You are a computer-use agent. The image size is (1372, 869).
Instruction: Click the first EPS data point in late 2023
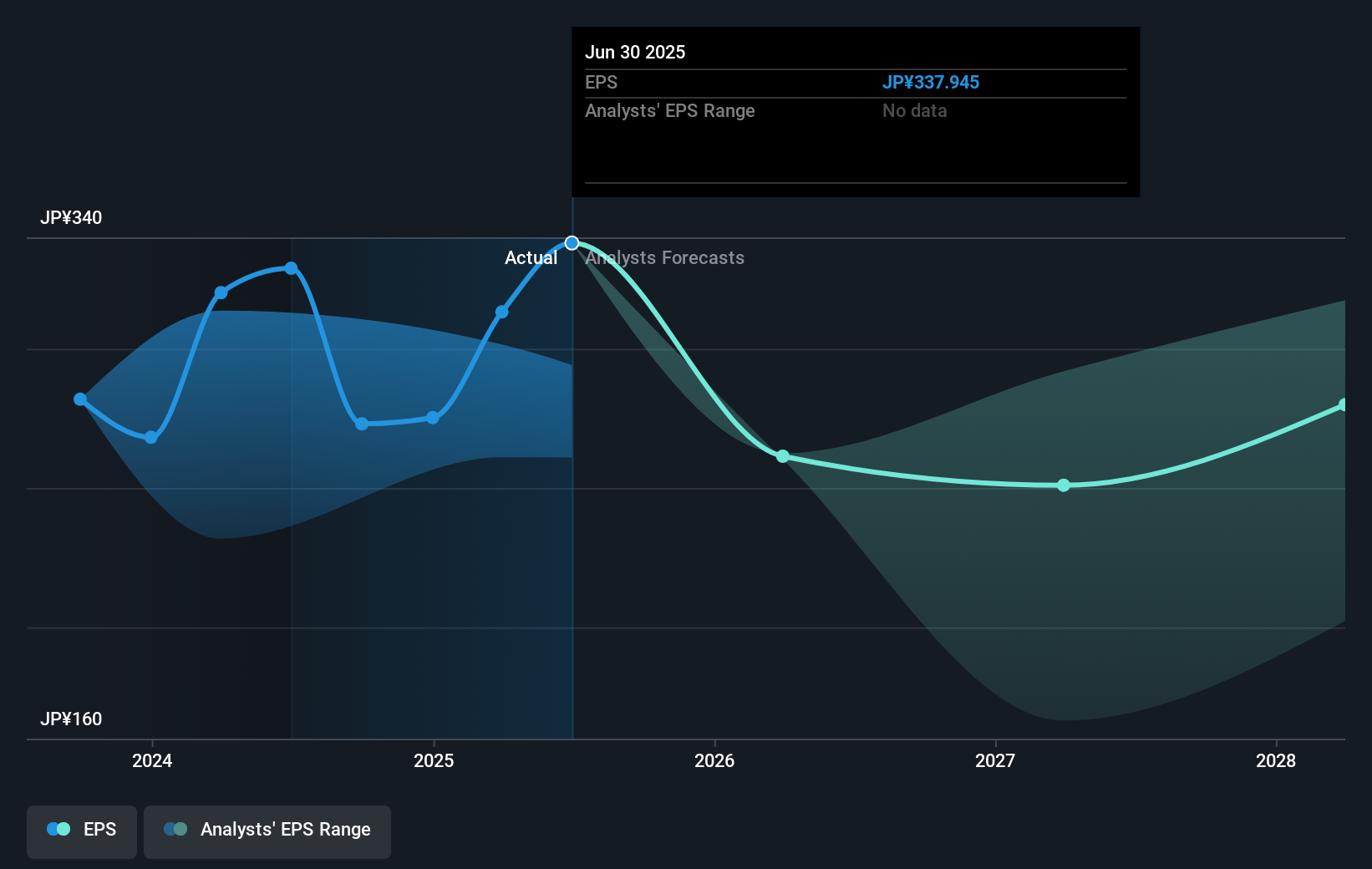coord(80,399)
